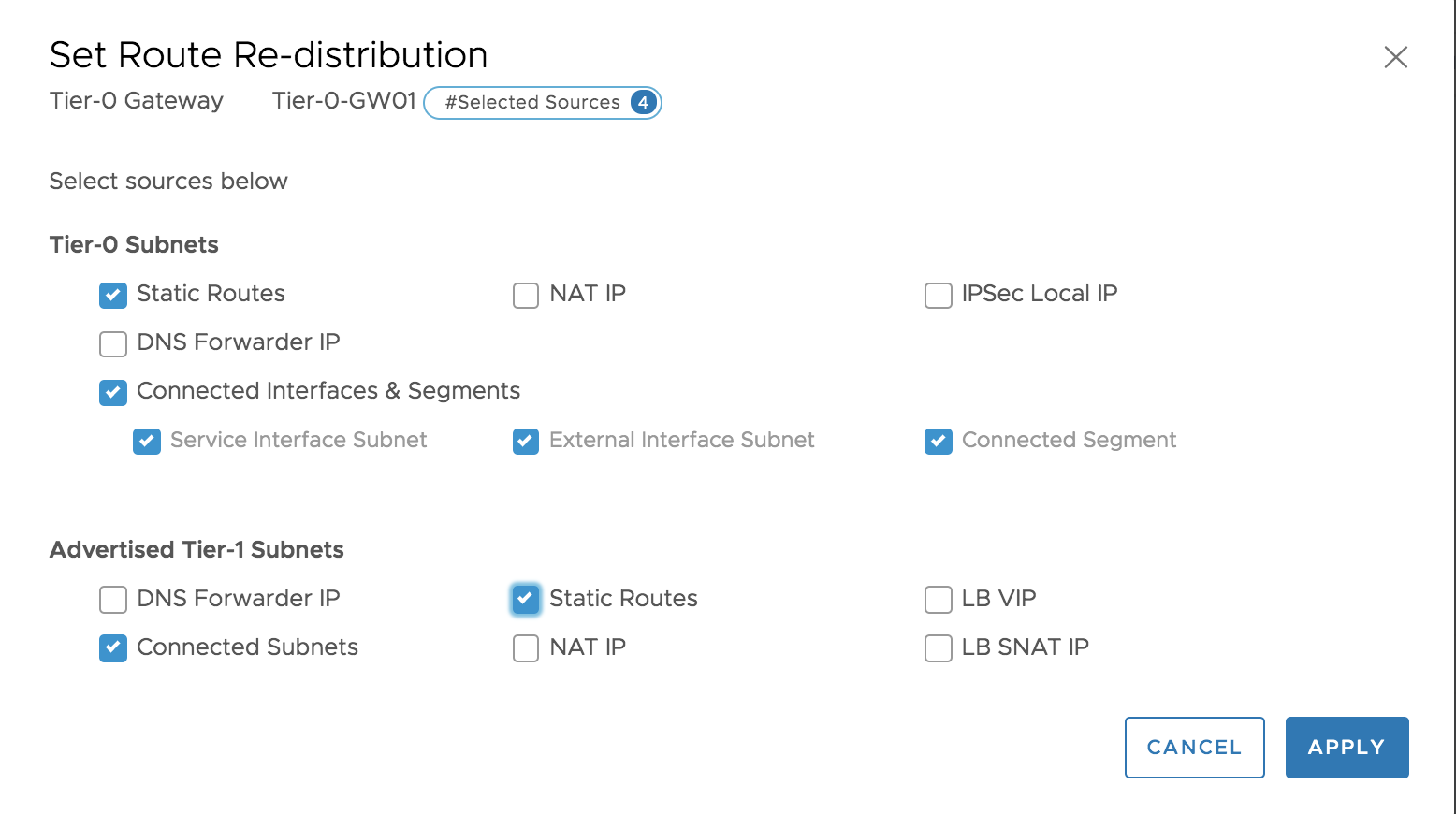The image size is (1456, 814).
Task: Enable Tier-1 NAT IP checkbox
Action: [x=526, y=648]
